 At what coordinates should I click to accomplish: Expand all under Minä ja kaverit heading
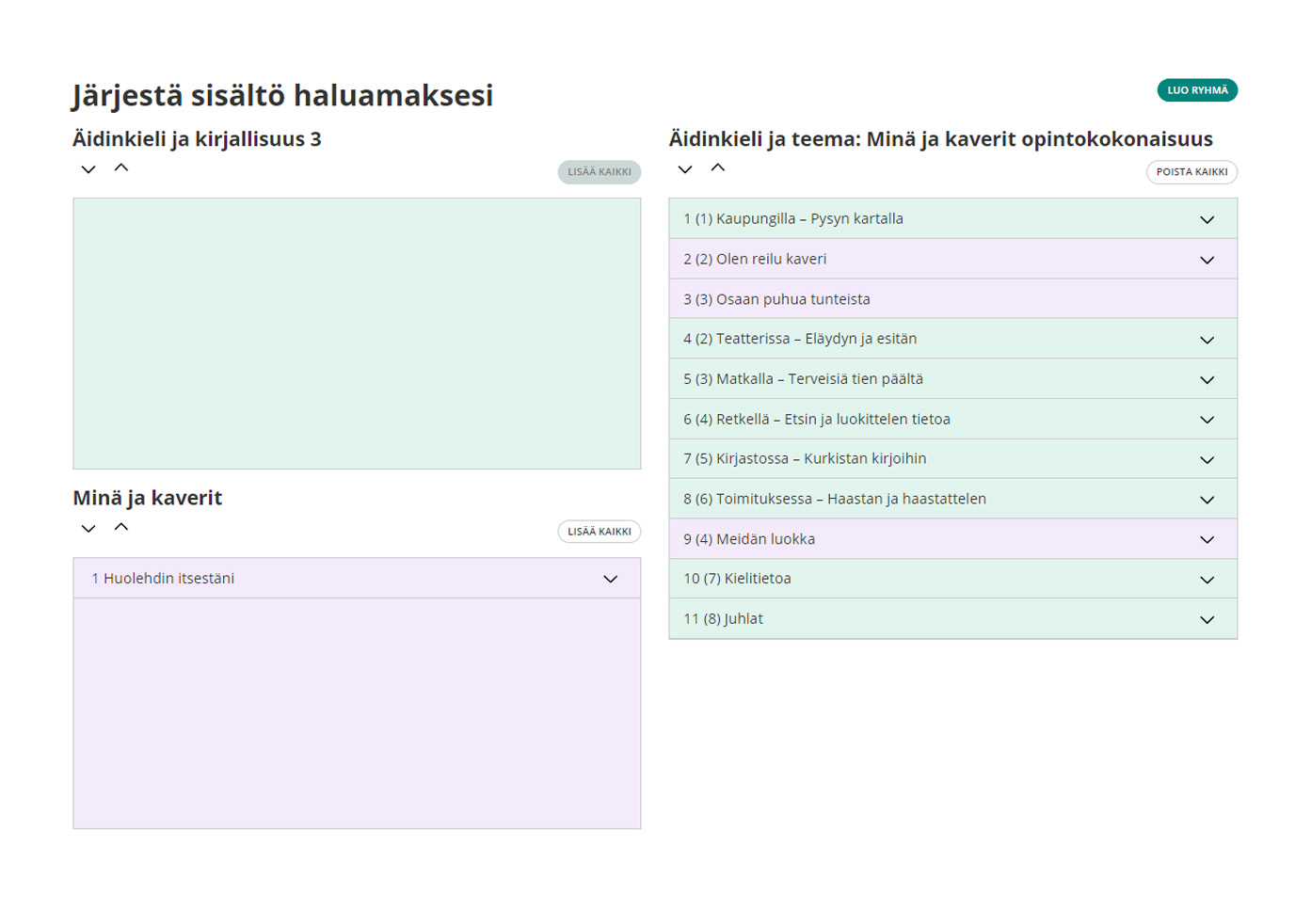click(88, 529)
